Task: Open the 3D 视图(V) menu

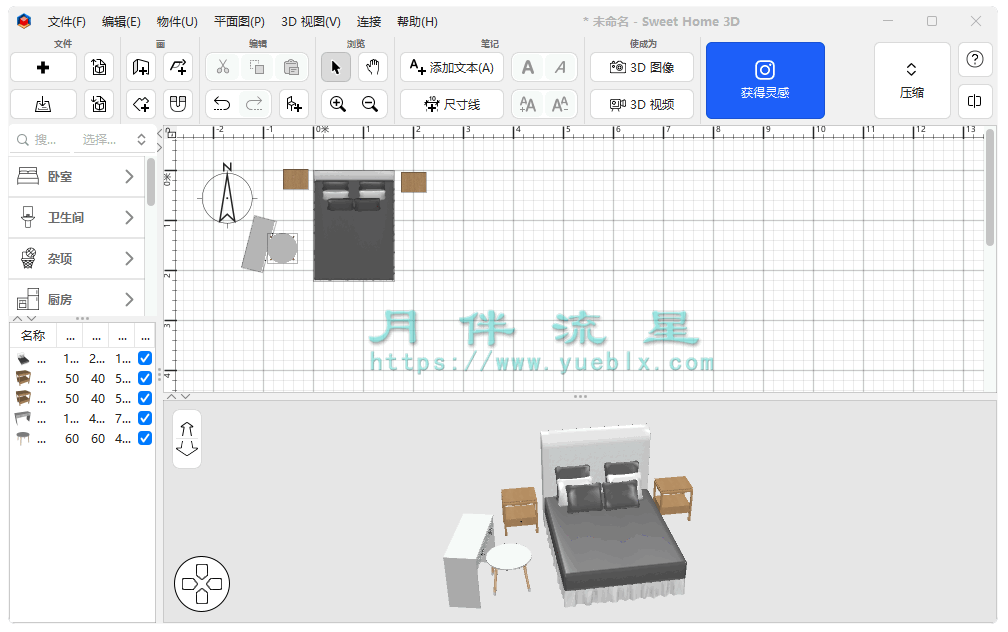Action: click(x=310, y=22)
